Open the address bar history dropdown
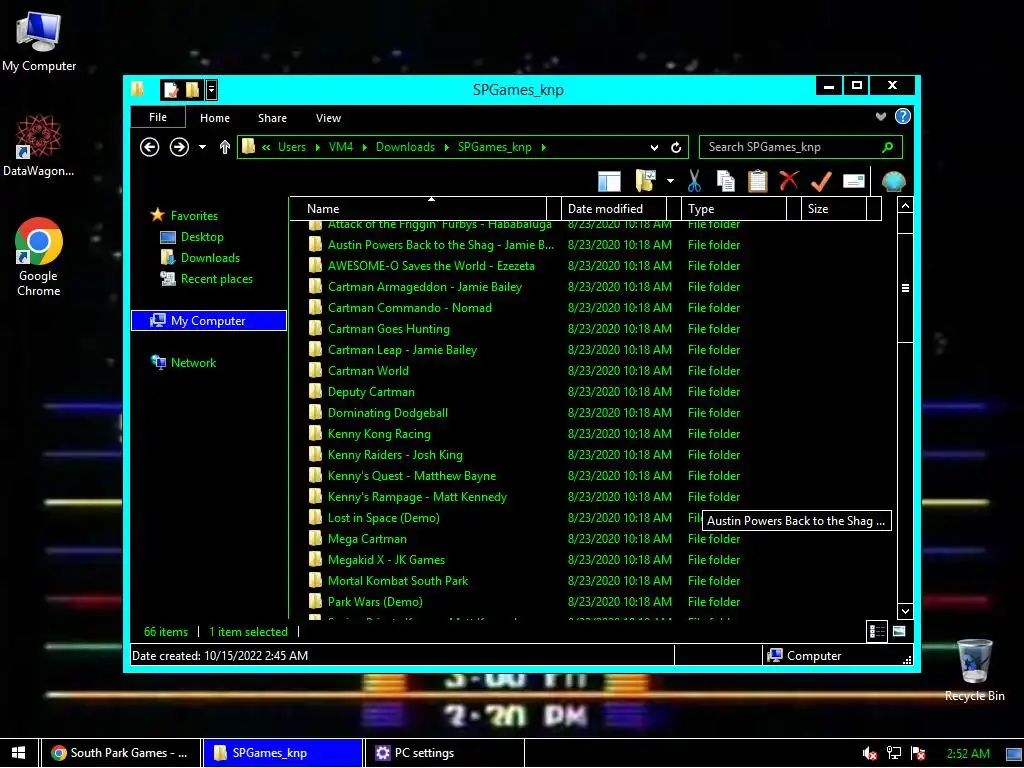 pos(654,148)
